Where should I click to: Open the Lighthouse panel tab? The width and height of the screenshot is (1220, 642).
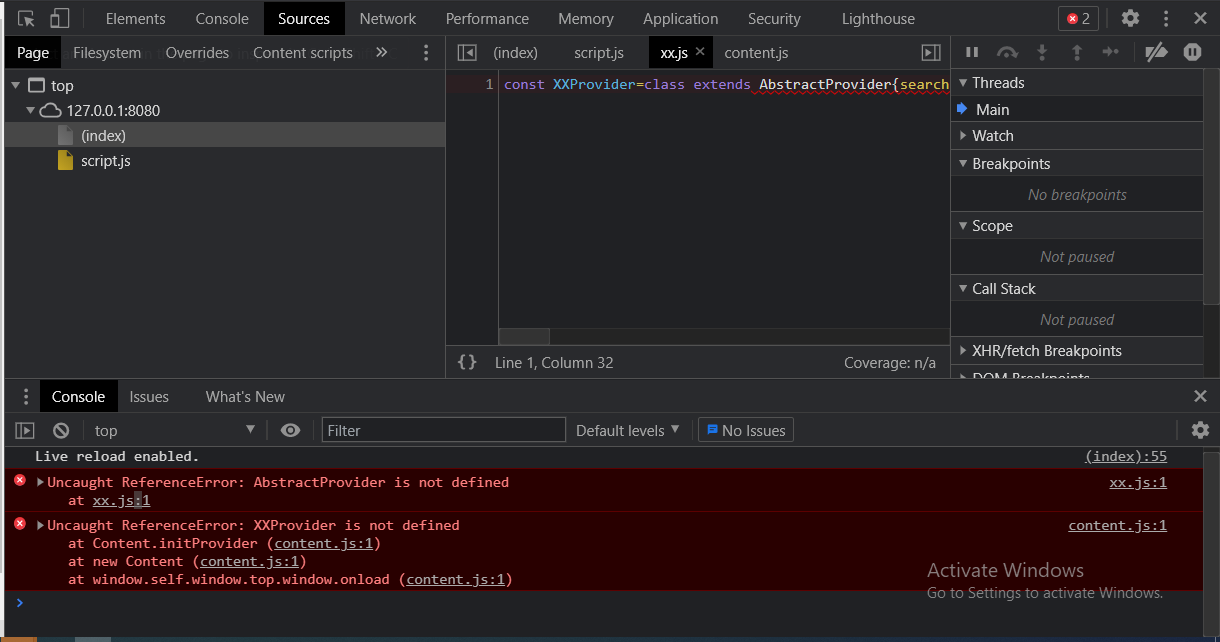tap(878, 18)
